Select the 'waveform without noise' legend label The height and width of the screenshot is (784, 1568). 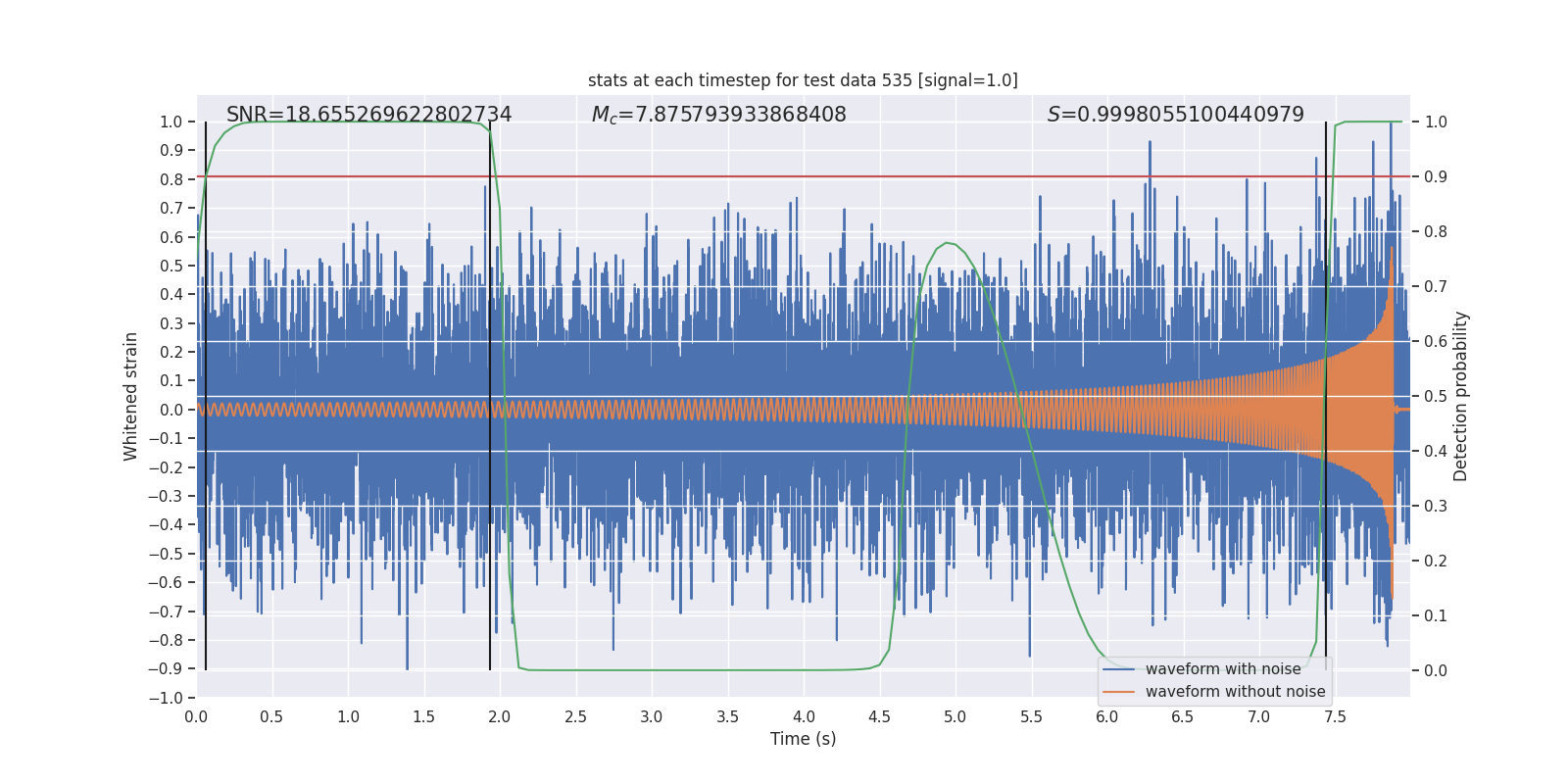tap(1235, 692)
